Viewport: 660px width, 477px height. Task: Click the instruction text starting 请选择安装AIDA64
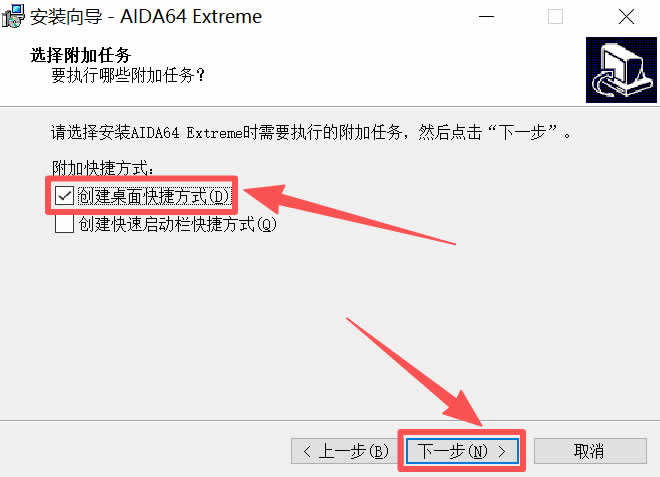311,133
